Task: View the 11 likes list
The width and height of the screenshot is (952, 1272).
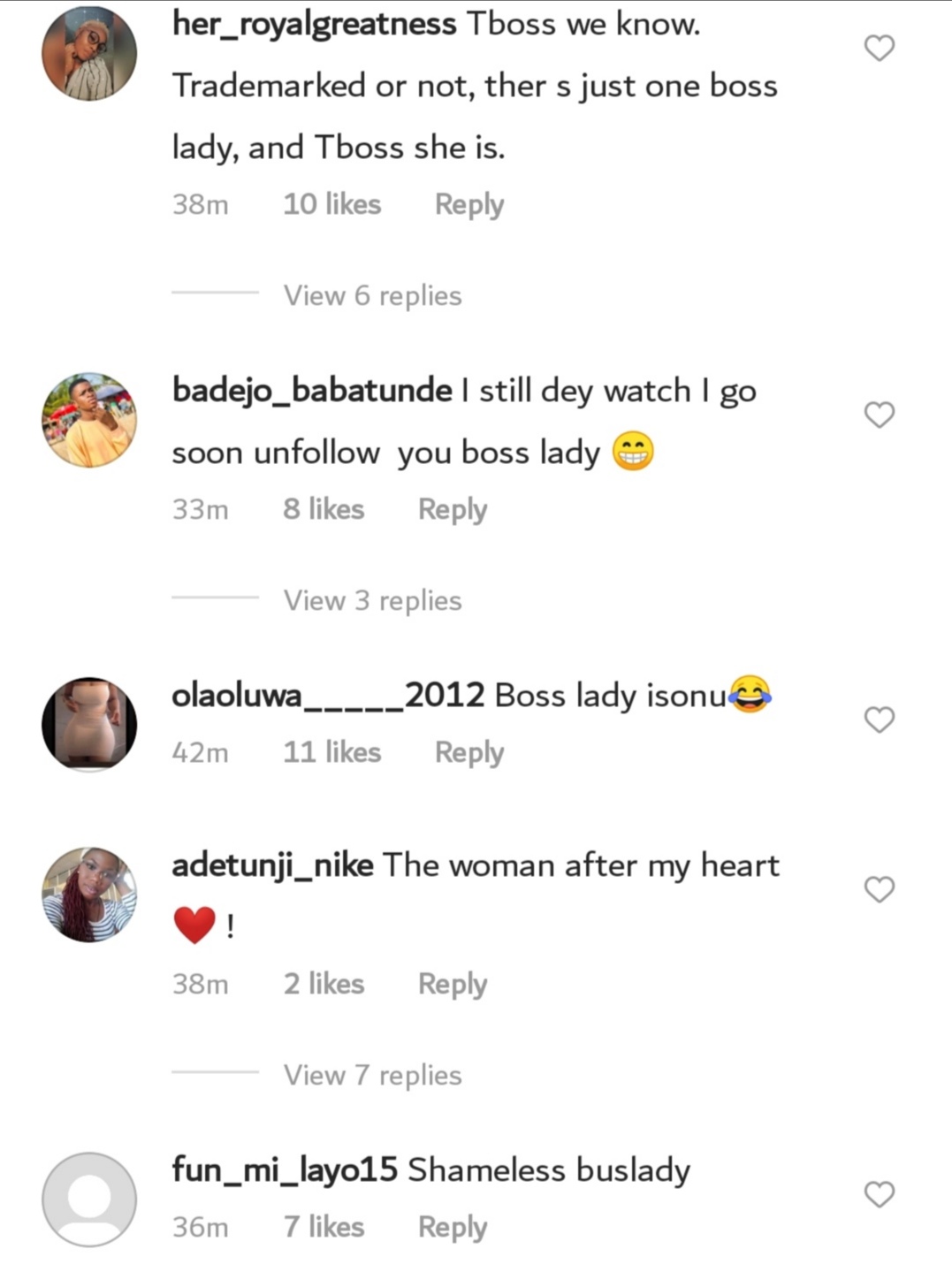Action: pyautogui.click(x=331, y=752)
